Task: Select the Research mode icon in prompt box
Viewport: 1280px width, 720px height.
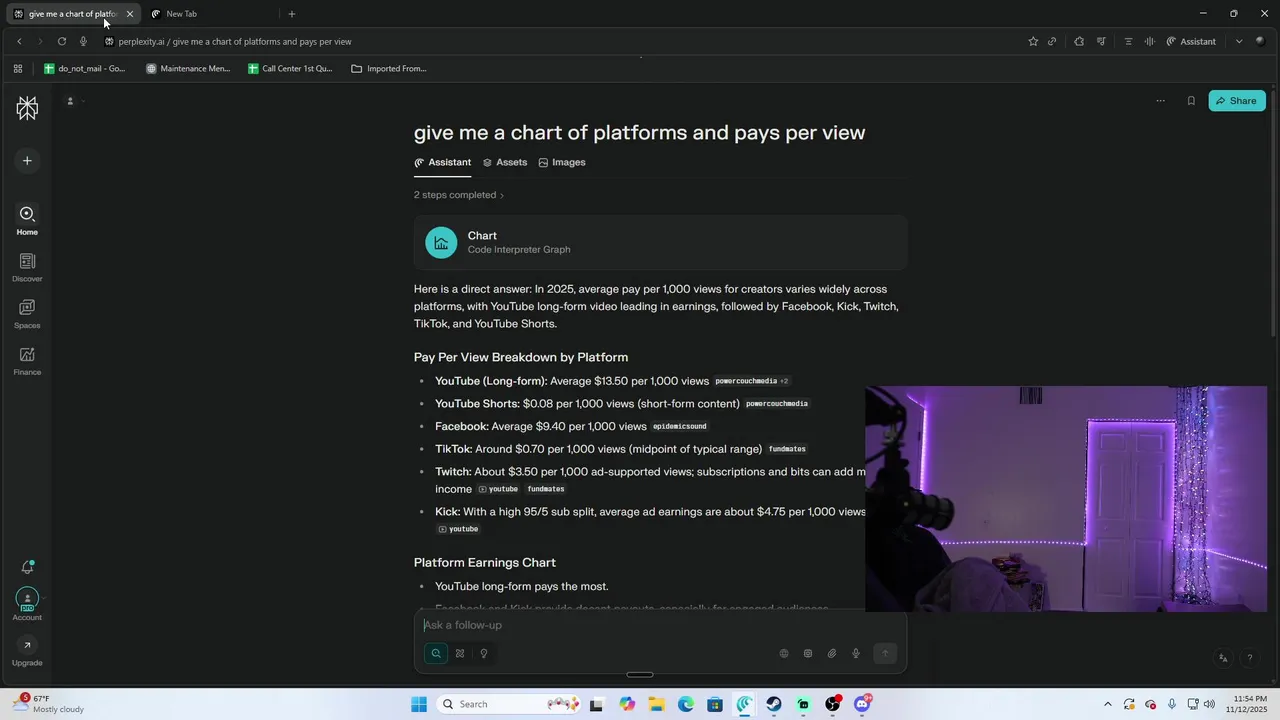Action: point(460,653)
